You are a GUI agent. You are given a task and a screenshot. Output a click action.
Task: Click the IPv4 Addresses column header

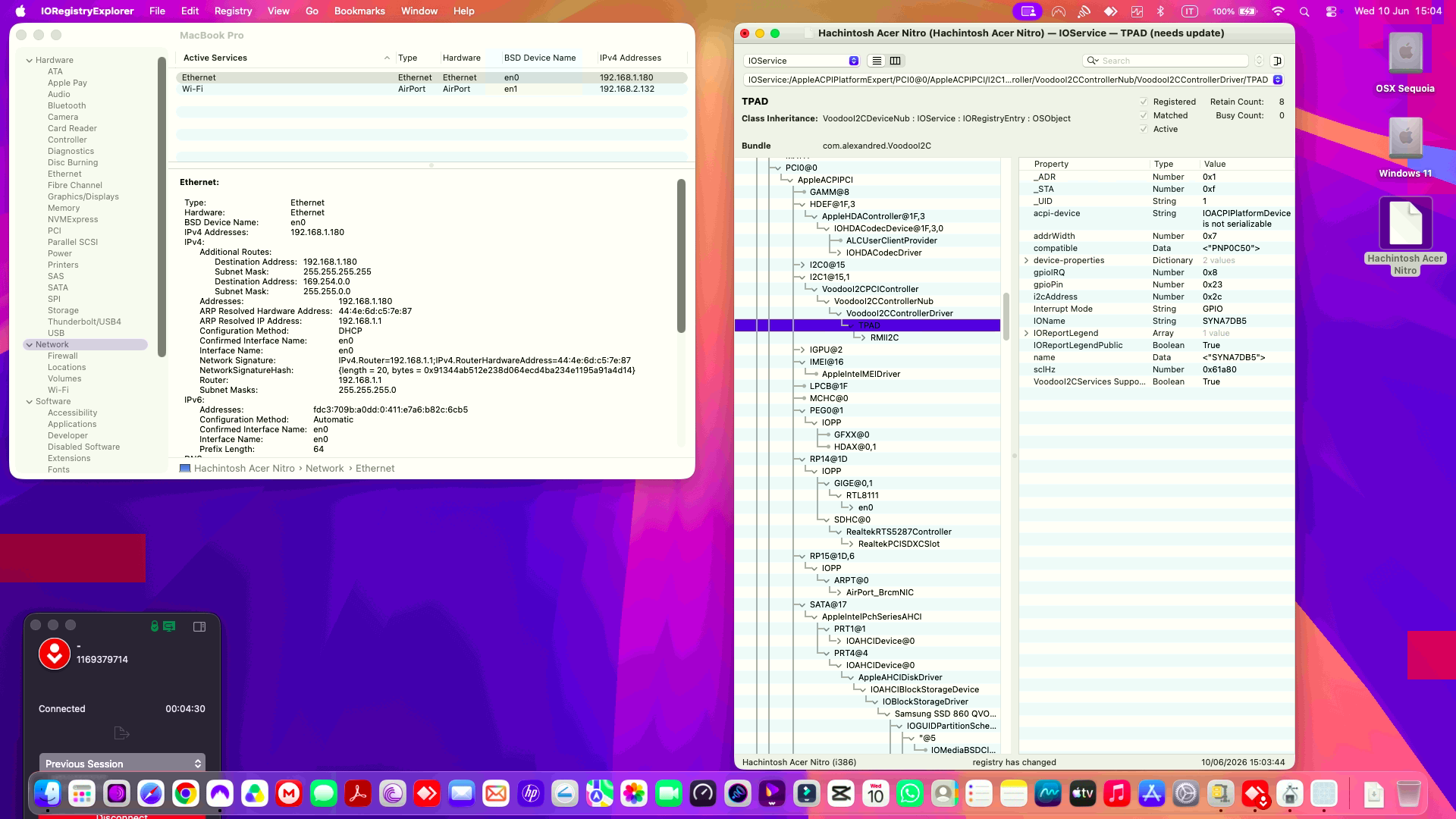click(630, 58)
